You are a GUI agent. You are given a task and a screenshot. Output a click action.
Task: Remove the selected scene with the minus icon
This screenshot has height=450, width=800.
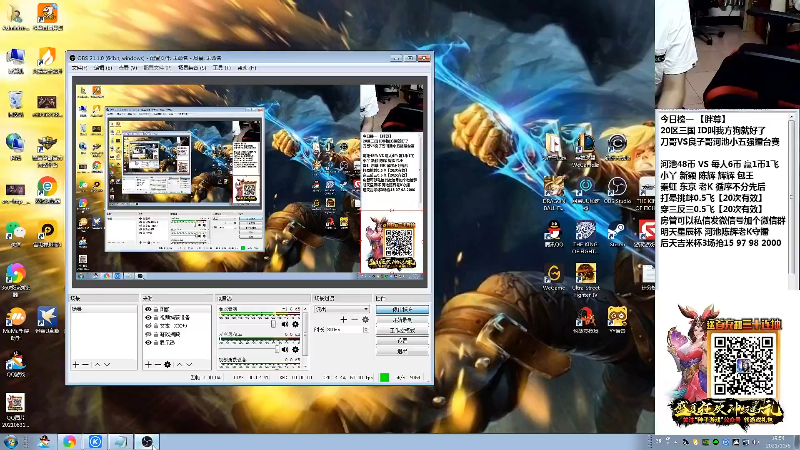[x=85, y=364]
